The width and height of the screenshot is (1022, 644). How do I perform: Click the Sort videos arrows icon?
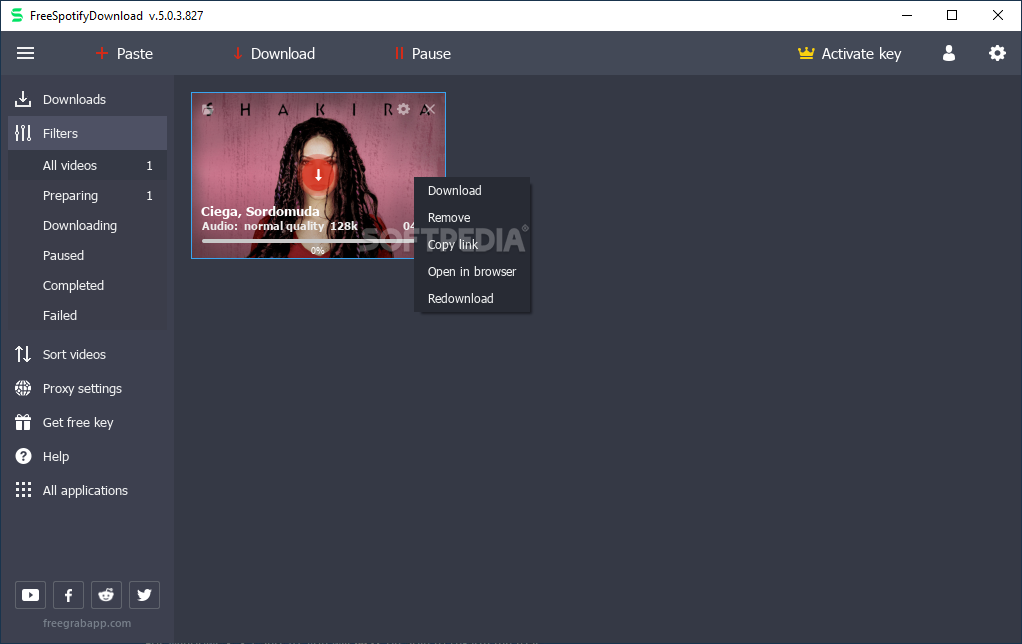[x=23, y=354]
